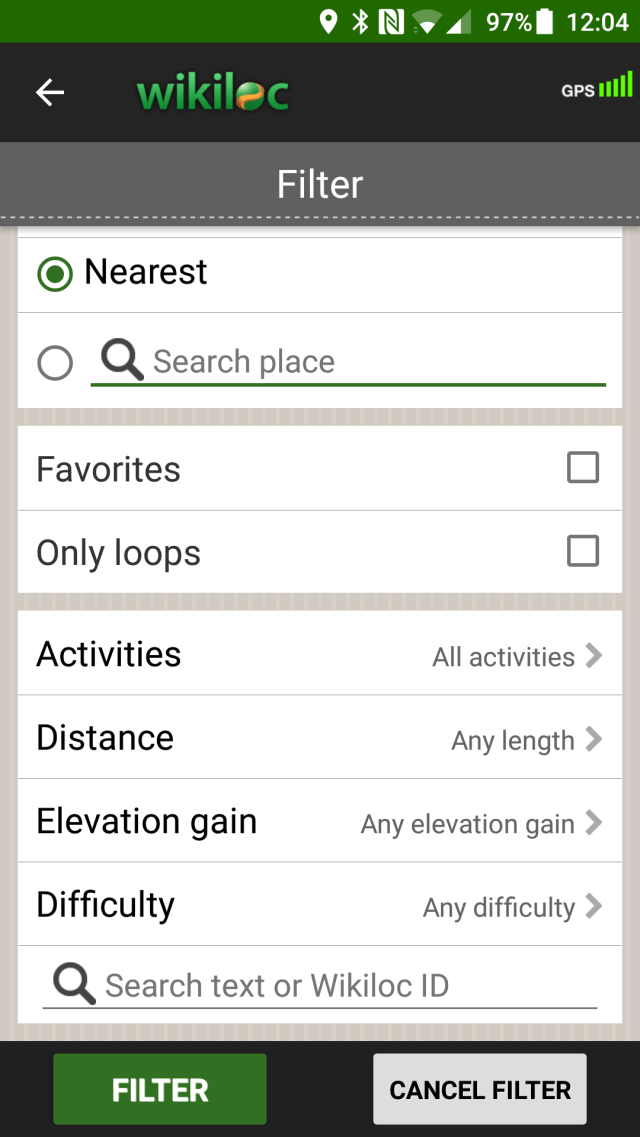Expand the Elevation gain chevron
This screenshot has width=640, height=1137.
594,823
